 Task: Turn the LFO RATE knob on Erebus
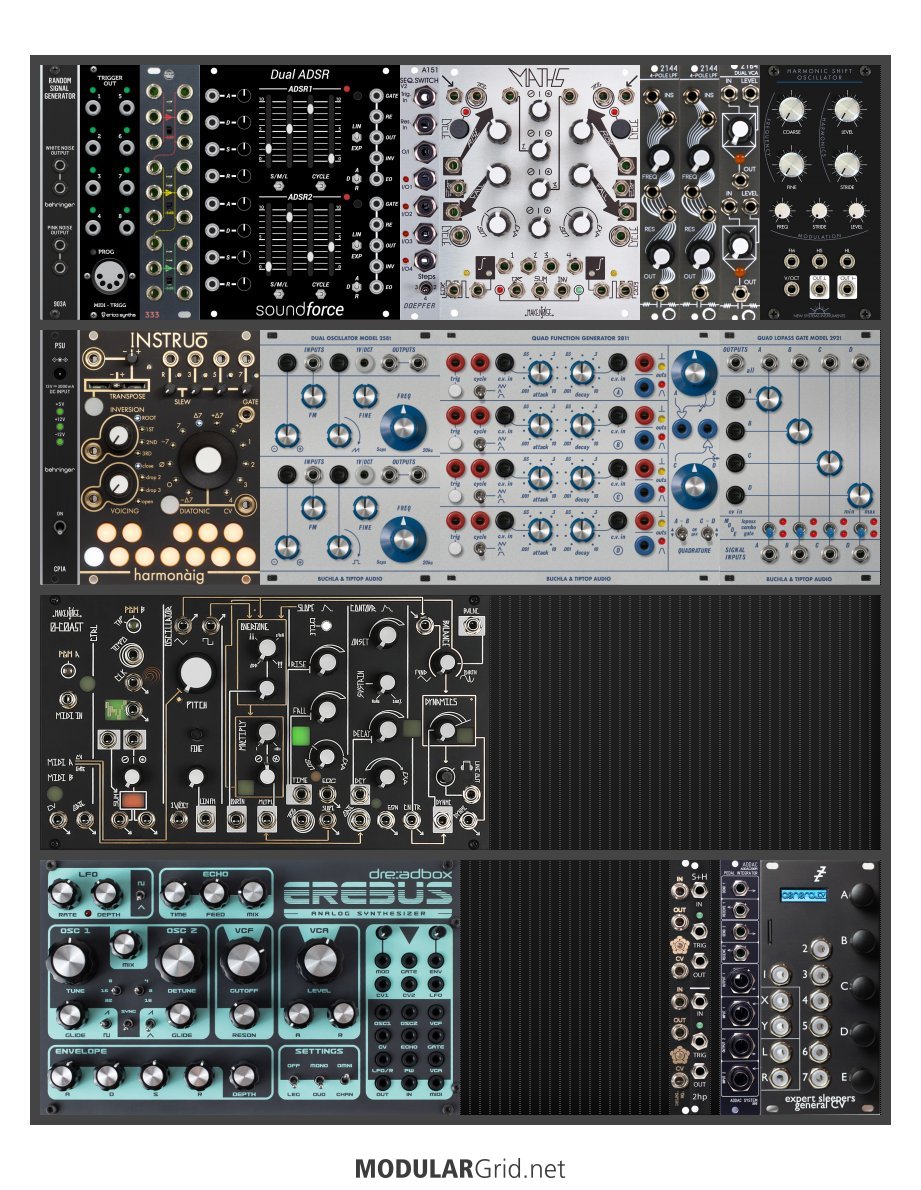(x=64, y=895)
